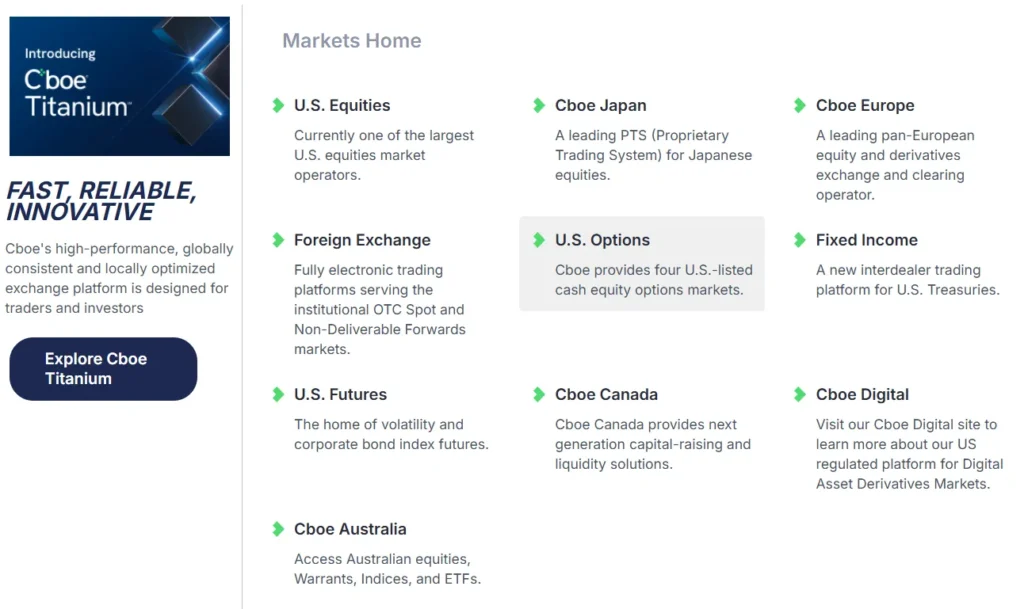Click the green arrow icon beside Foreign Exchange
The height and width of the screenshot is (609, 1024).
coord(278,240)
